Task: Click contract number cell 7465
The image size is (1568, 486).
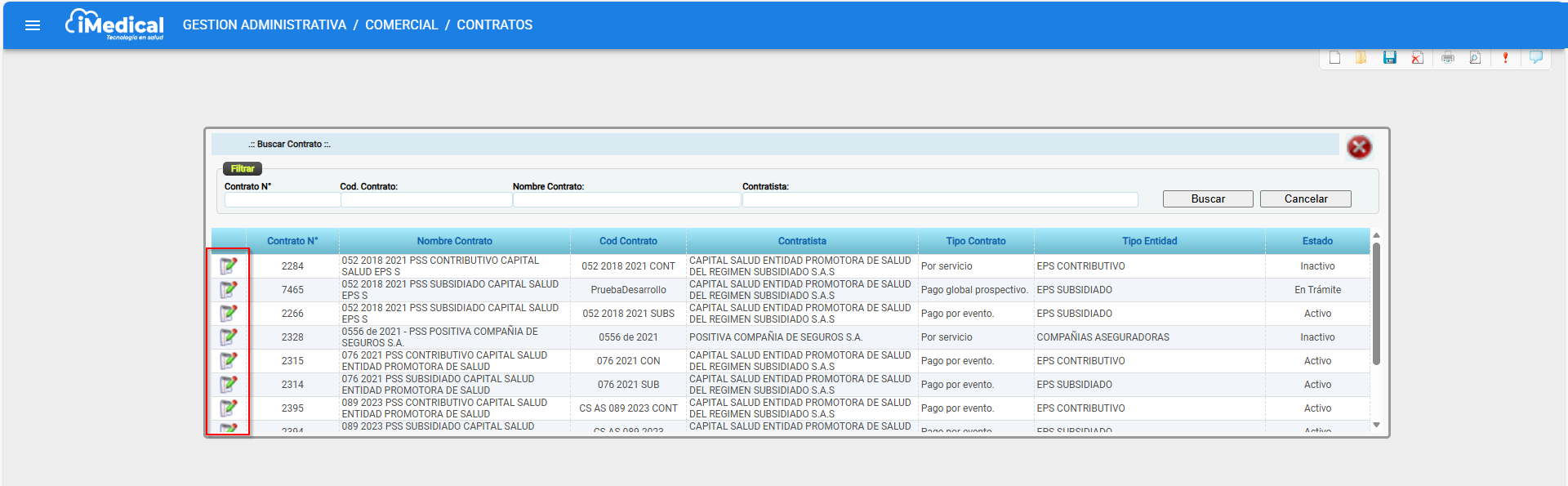Action: pyautogui.click(x=292, y=290)
